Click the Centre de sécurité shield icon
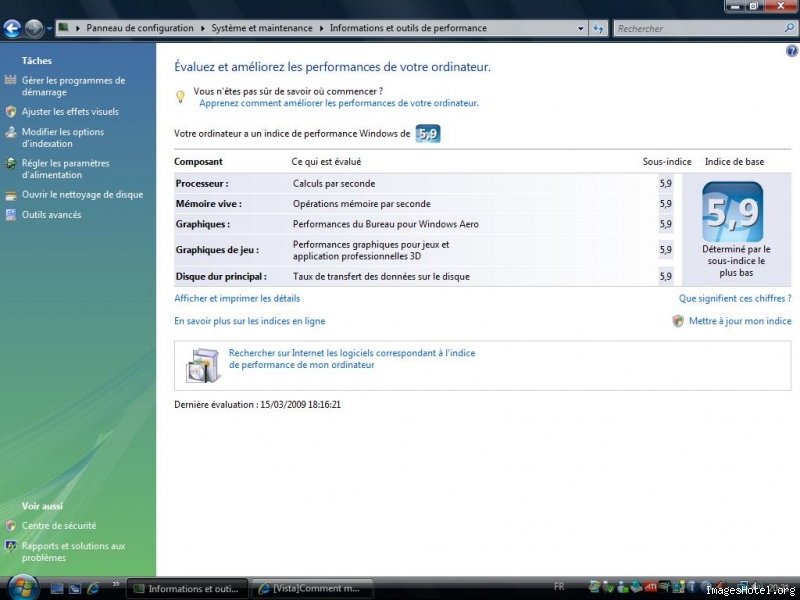The height and width of the screenshot is (600, 800). [11, 526]
